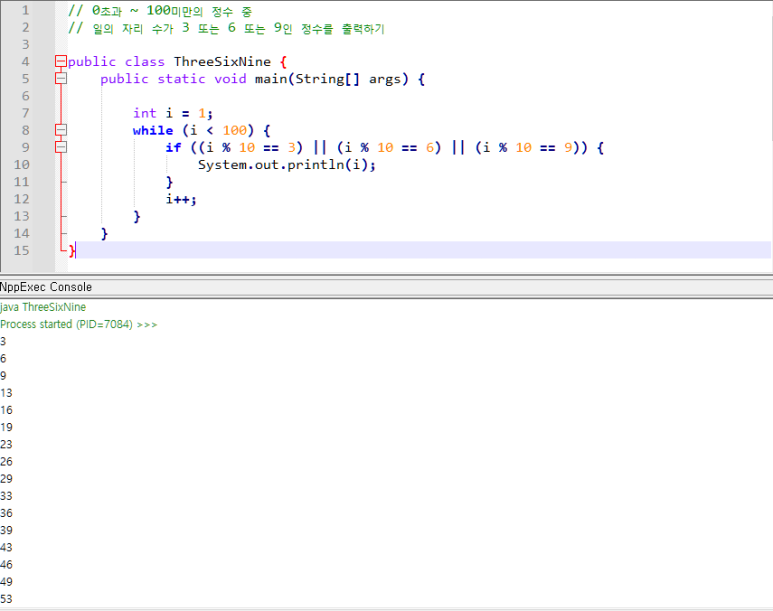Collapse the if statement fold marker

click(61, 147)
